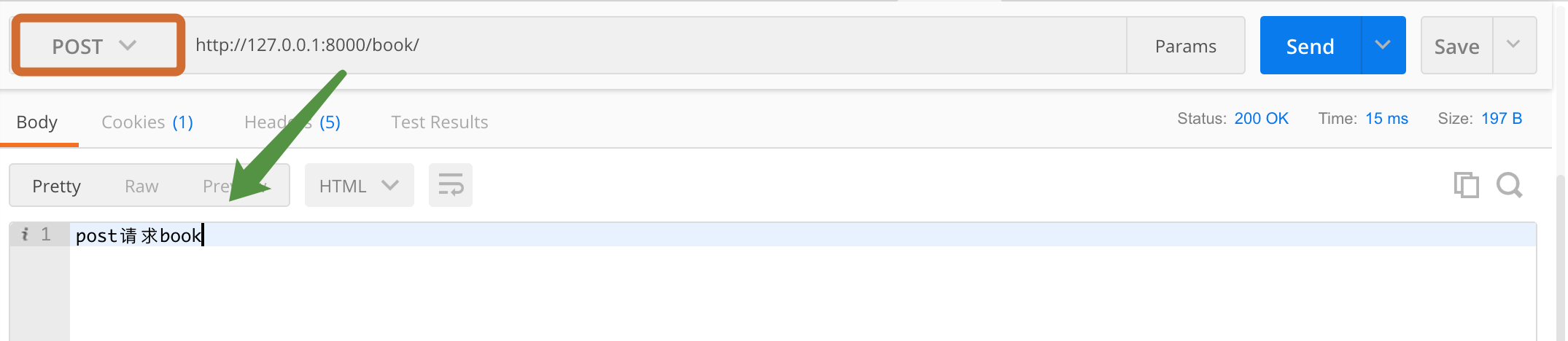Viewport: 1568px width, 341px height.
Task: Click the Save button
Action: tap(1456, 45)
